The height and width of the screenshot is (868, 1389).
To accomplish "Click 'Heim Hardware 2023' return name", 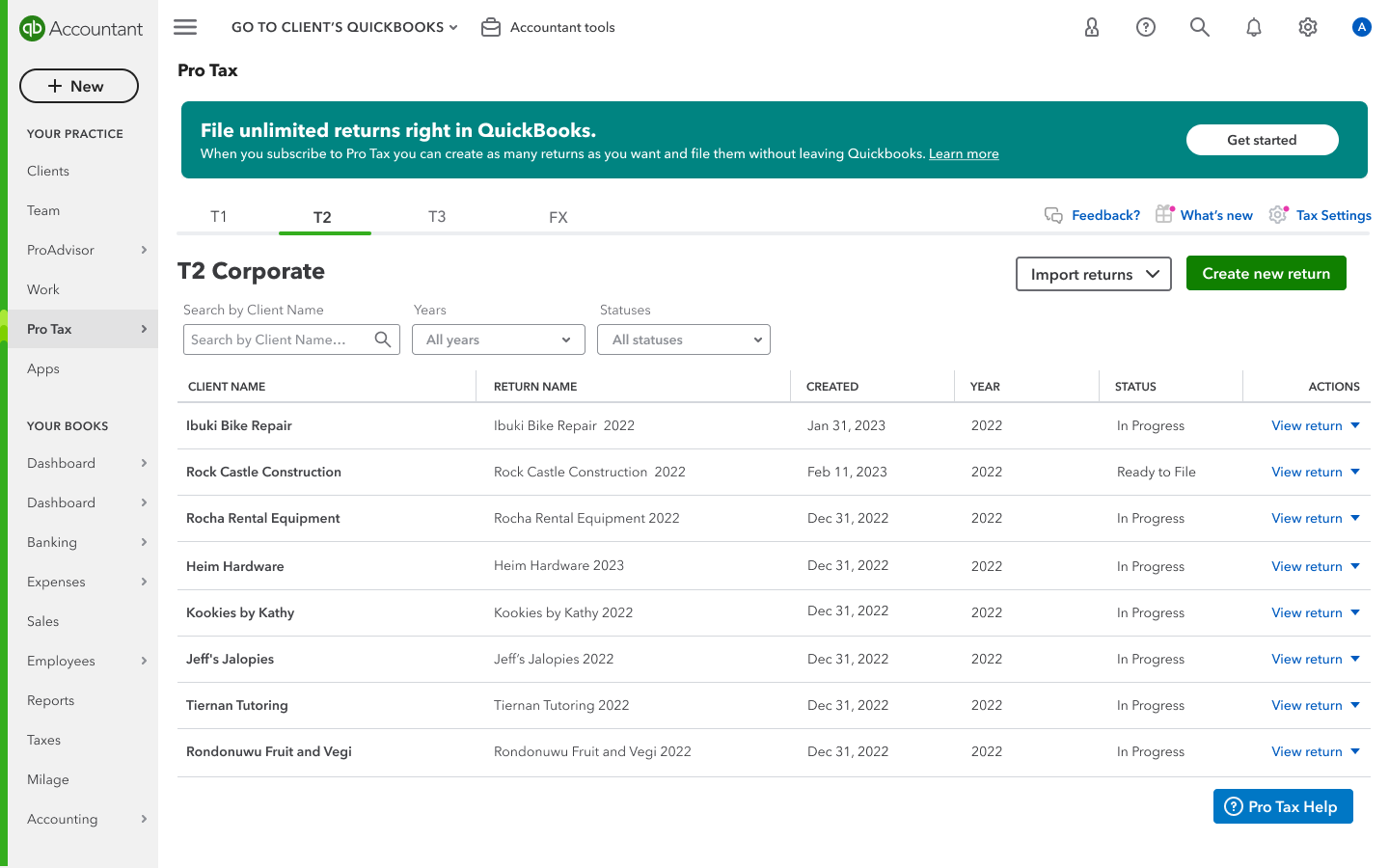I will click(x=558, y=565).
